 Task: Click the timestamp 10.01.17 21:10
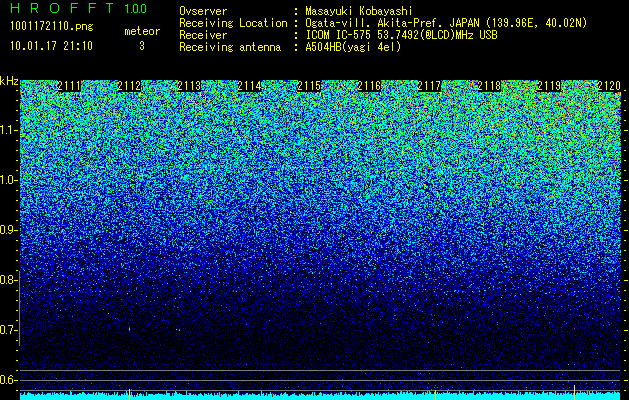51,46
